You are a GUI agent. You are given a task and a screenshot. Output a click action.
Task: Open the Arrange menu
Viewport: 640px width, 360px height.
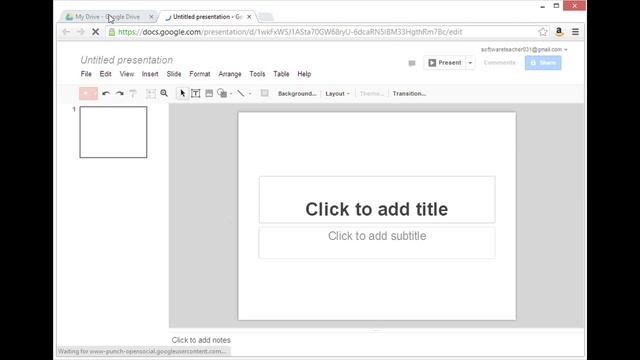click(x=230, y=74)
